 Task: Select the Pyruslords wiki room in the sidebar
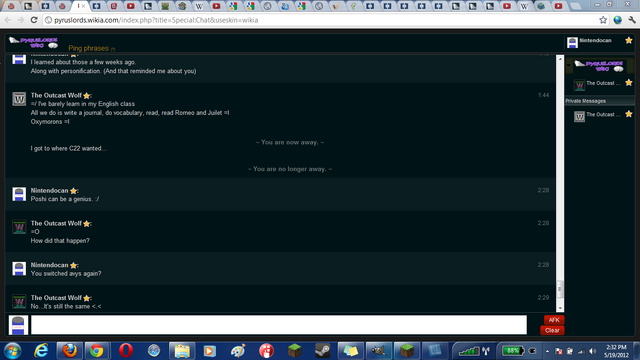599,65
